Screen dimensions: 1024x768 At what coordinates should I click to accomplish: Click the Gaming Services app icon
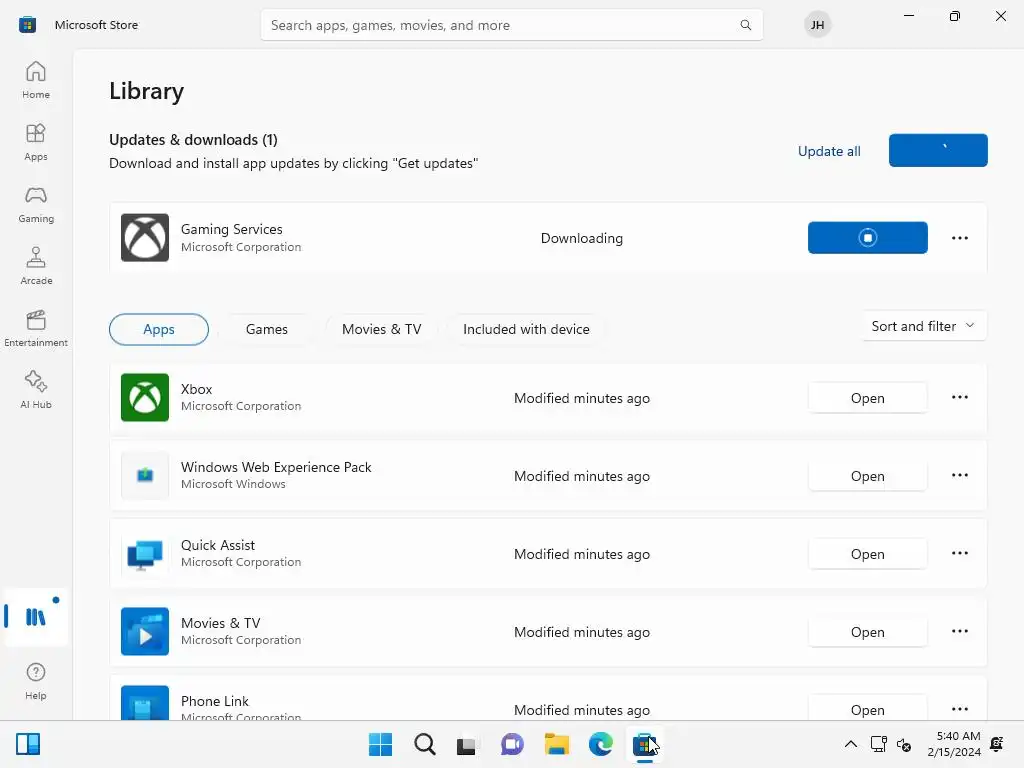point(145,238)
